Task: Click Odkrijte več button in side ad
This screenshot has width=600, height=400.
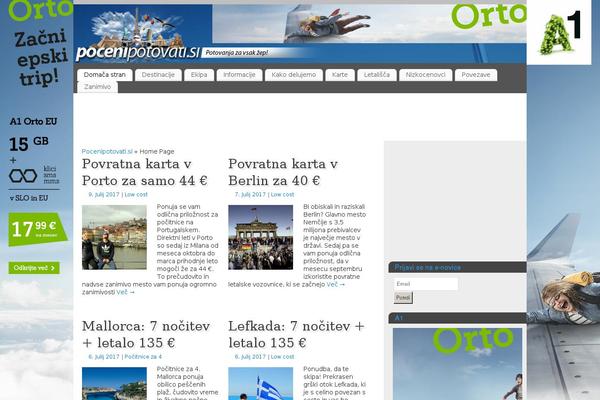Action: point(34,268)
